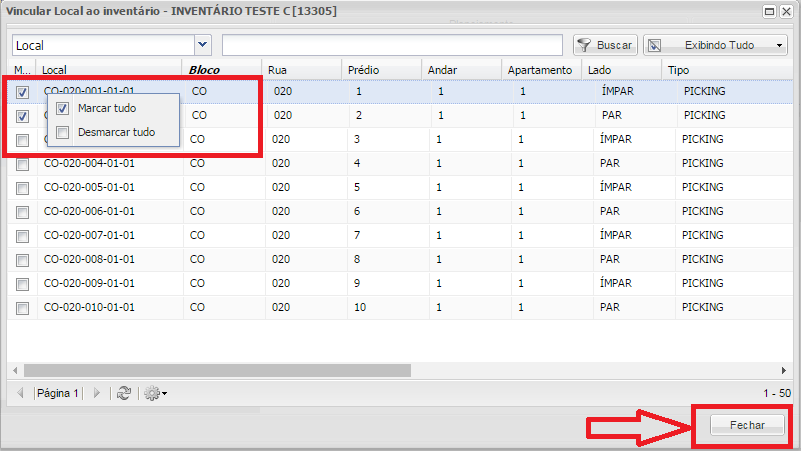Viewport: 805px width, 455px height.
Task: Click the M... column header
Action: coord(23,70)
